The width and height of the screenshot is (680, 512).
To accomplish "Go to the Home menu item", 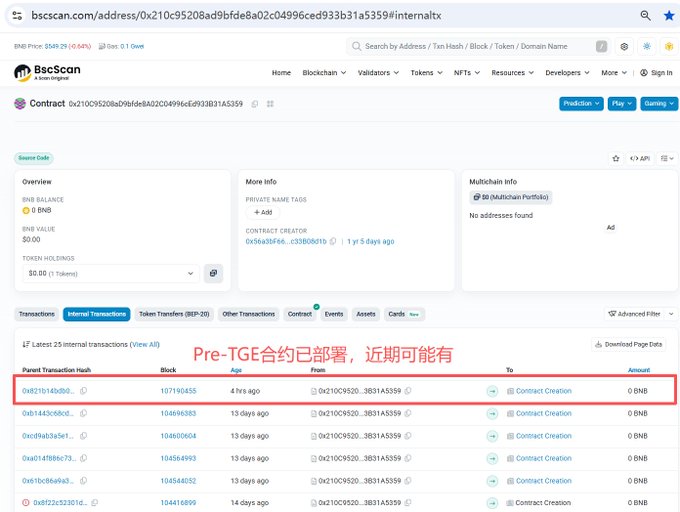I will coord(281,73).
